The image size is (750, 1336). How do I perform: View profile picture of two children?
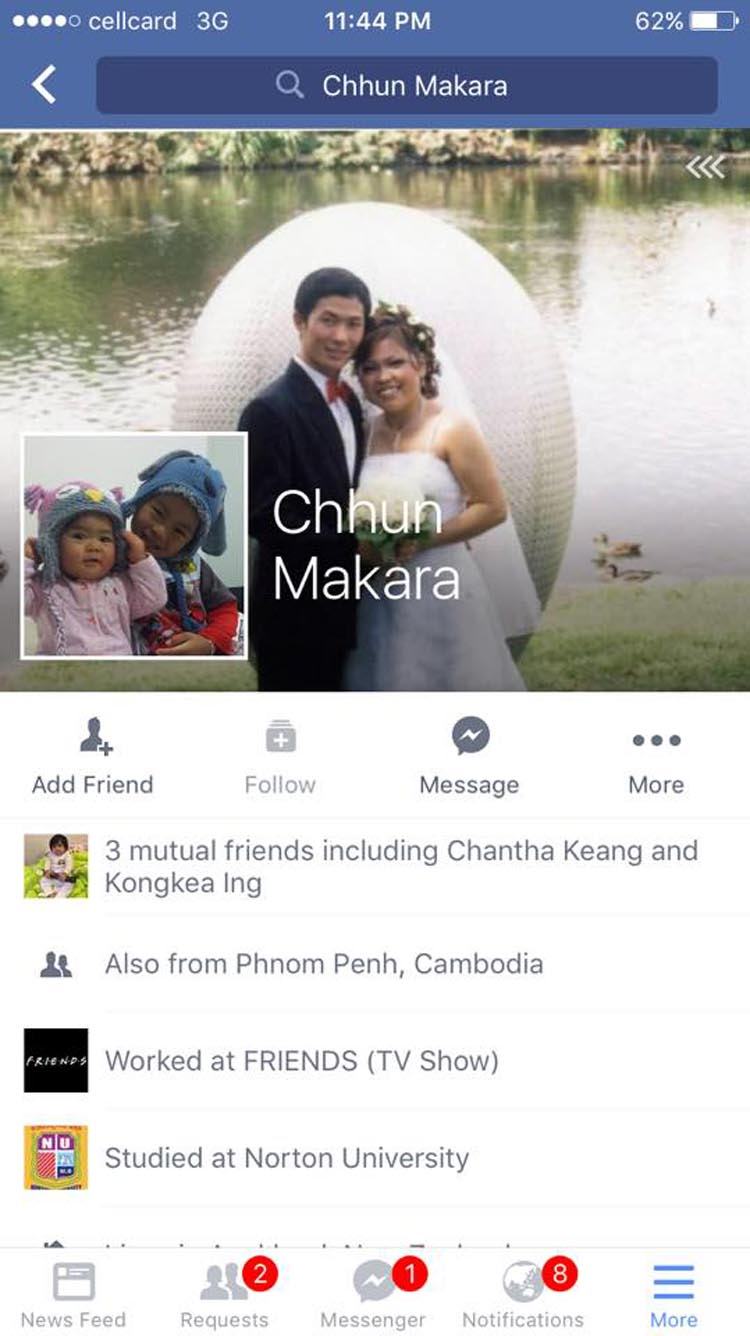[134, 546]
